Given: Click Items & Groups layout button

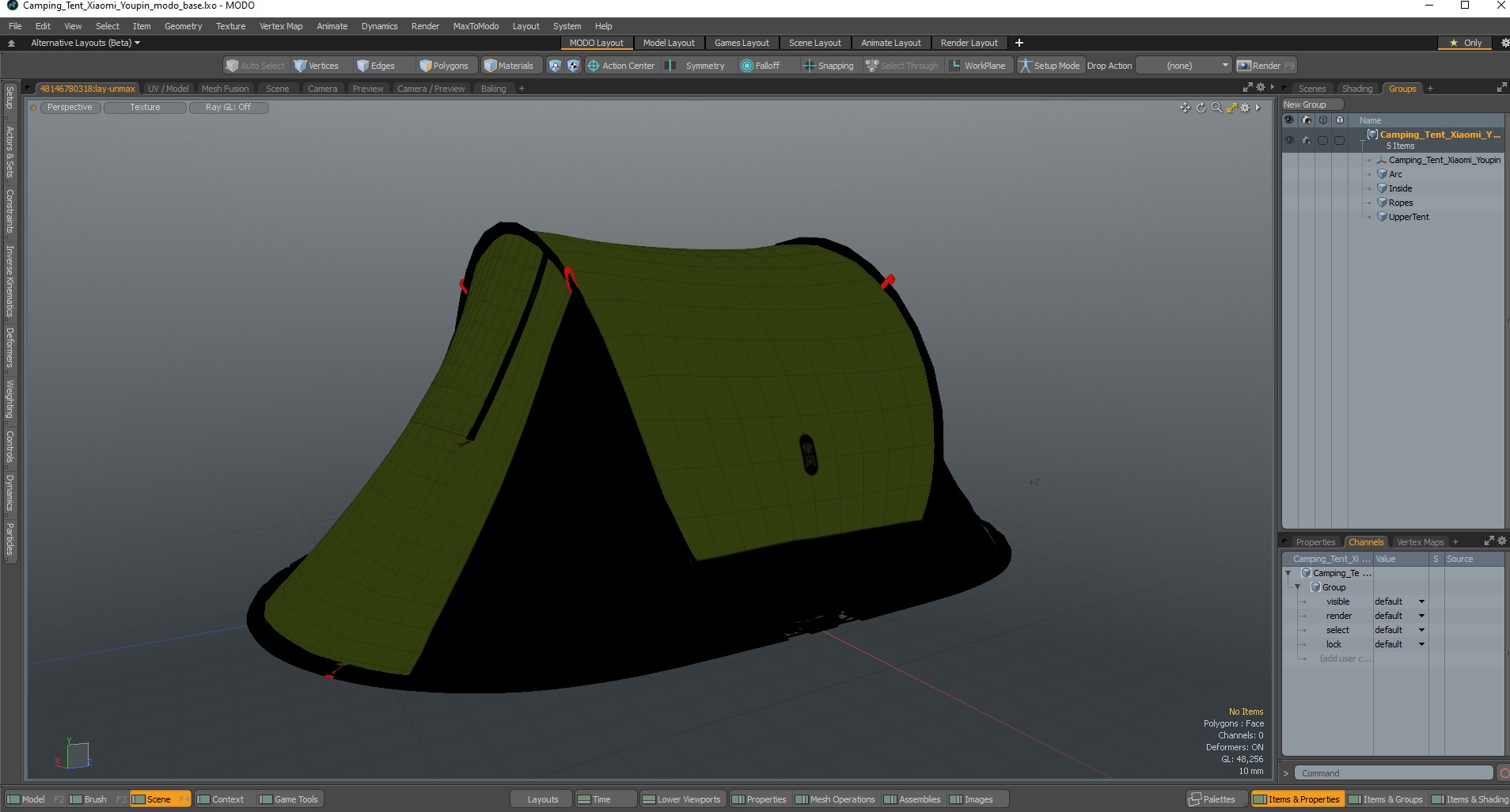Looking at the screenshot, I should (x=1385, y=799).
